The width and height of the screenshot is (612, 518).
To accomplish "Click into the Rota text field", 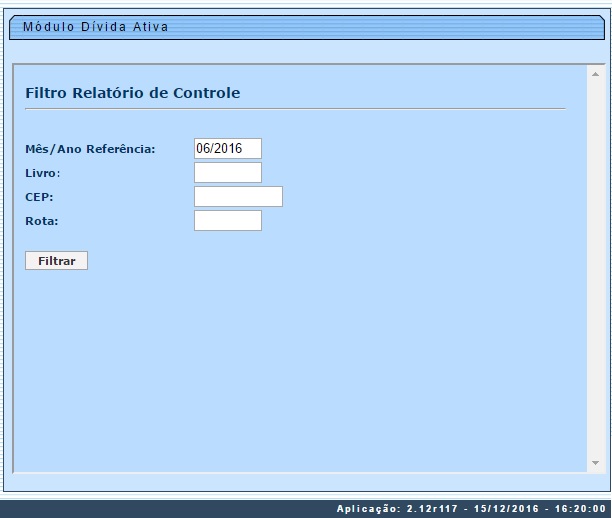I will pos(227,220).
